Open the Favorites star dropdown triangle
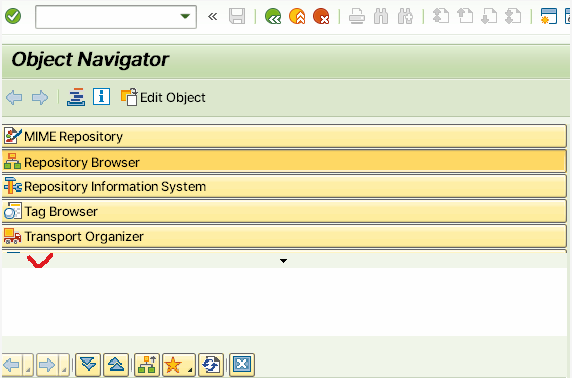Image resolution: width=572 pixels, height=378 pixels. tap(190, 370)
